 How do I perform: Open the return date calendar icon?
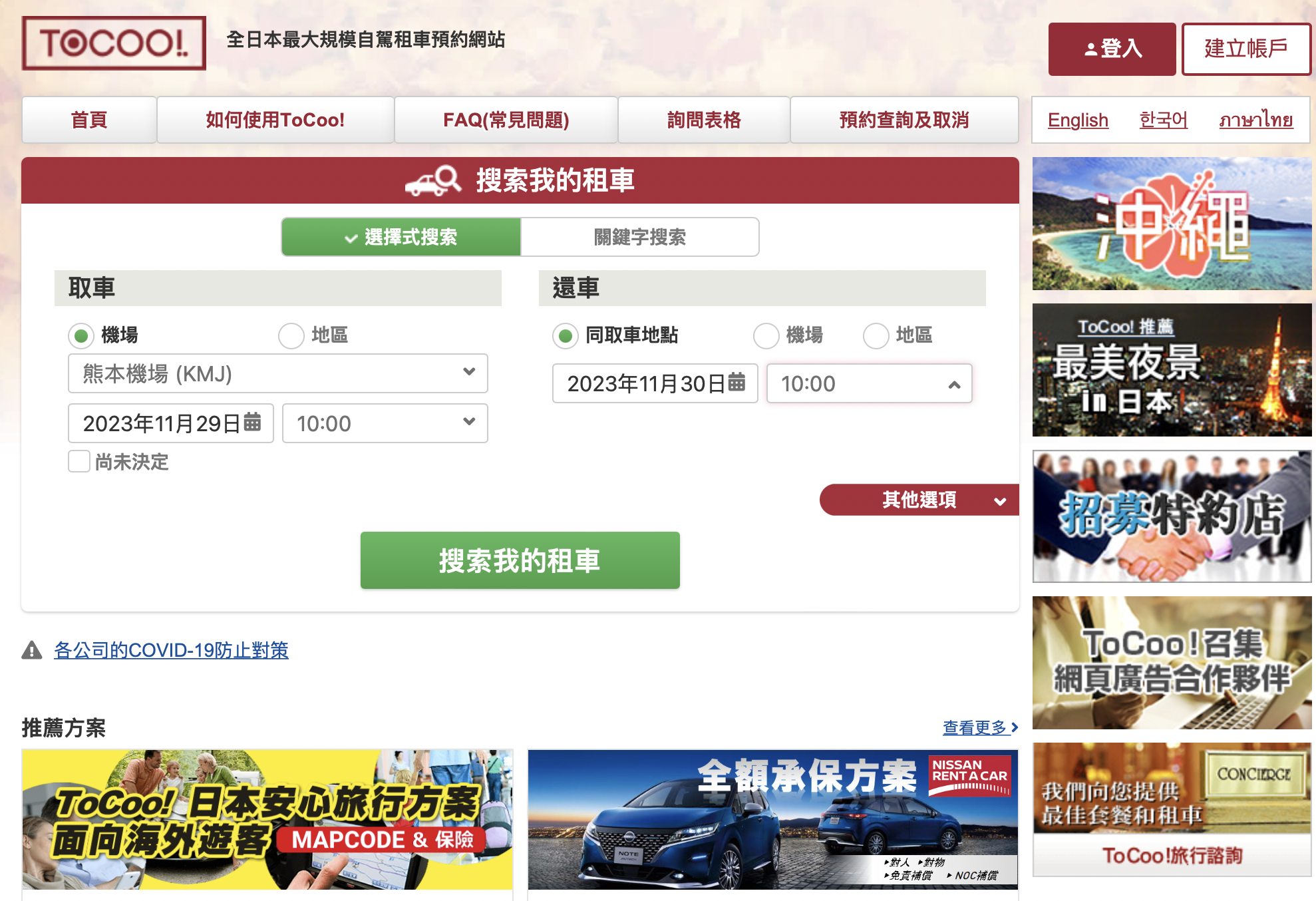coord(737,382)
